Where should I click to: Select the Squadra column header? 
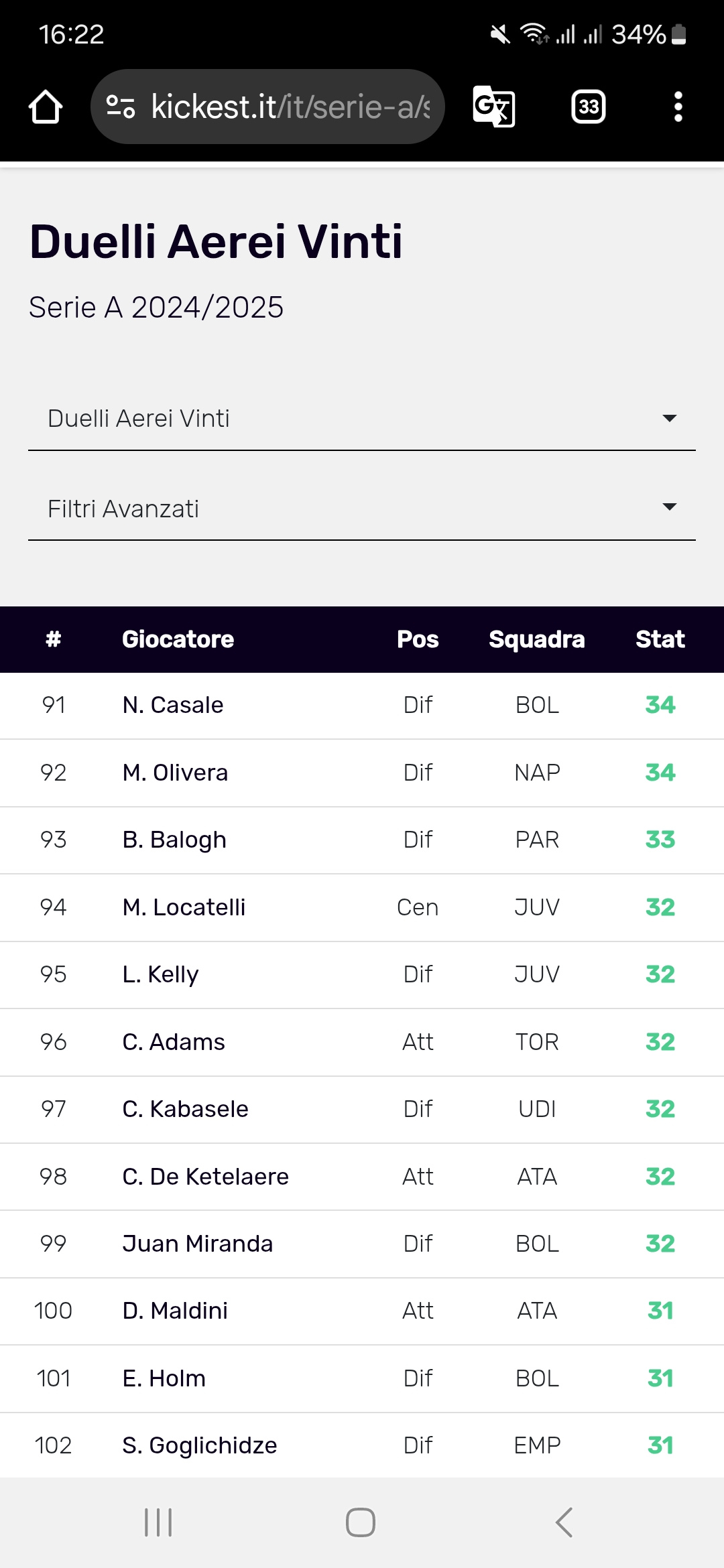(537, 639)
